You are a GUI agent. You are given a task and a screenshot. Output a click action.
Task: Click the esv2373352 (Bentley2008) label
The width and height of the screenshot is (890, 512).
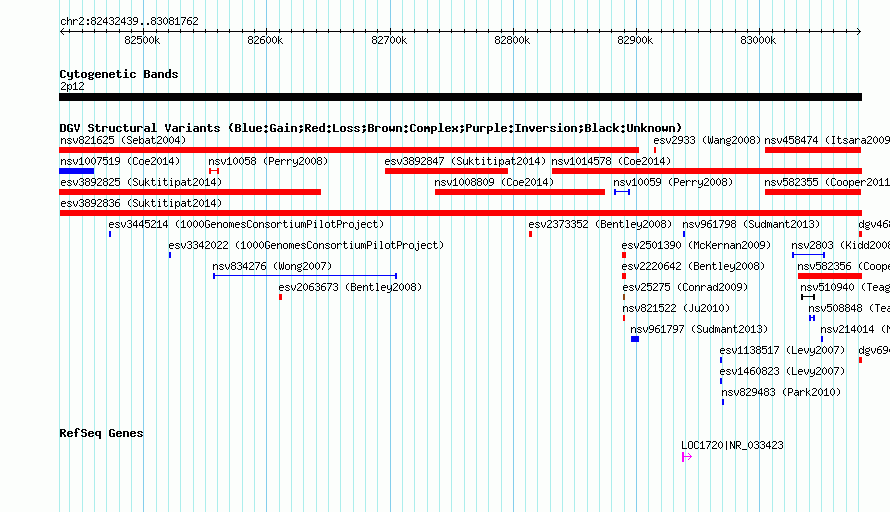[x=600, y=224]
